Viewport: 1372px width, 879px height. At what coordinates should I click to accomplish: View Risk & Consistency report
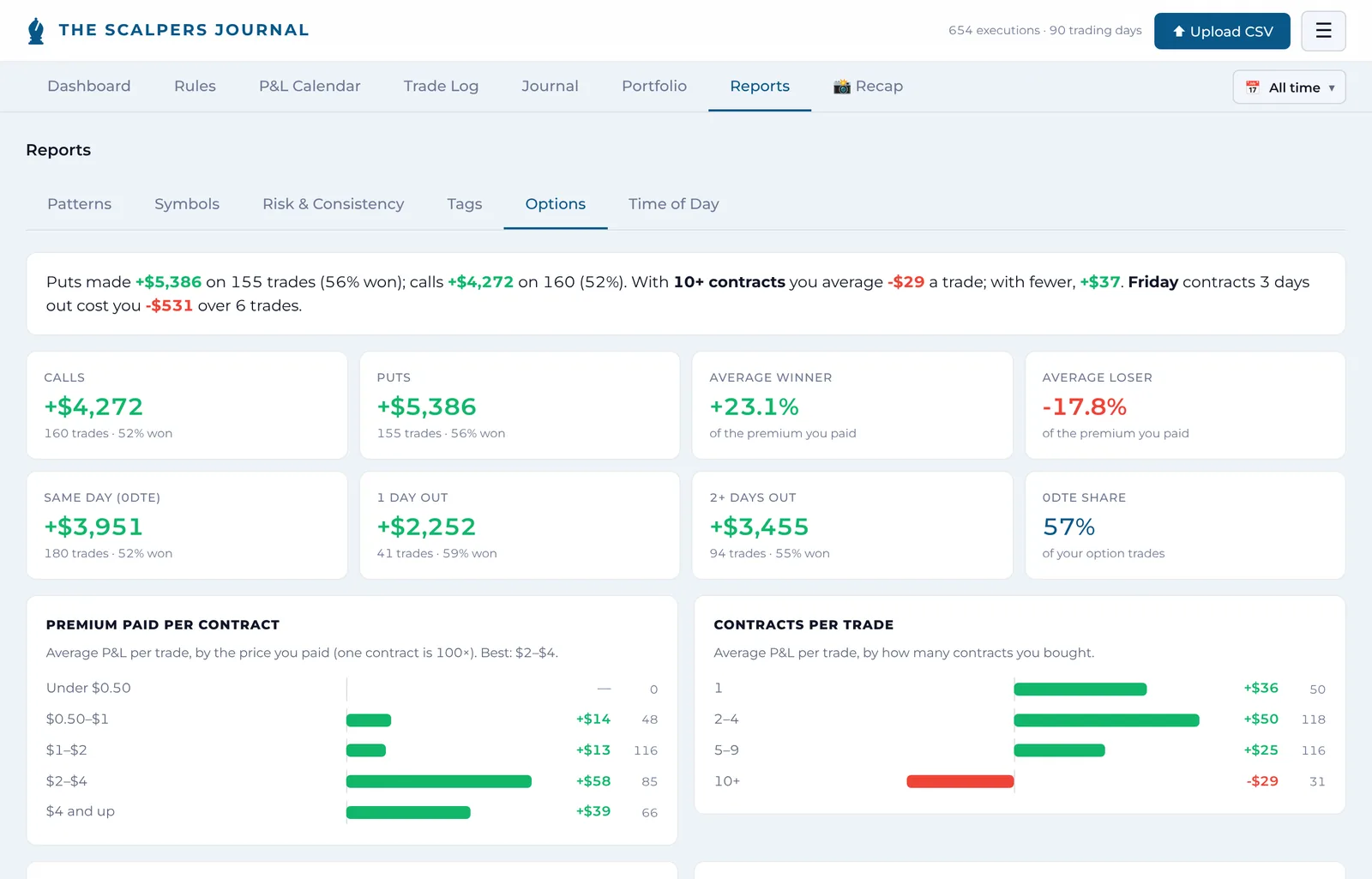pyautogui.click(x=333, y=204)
